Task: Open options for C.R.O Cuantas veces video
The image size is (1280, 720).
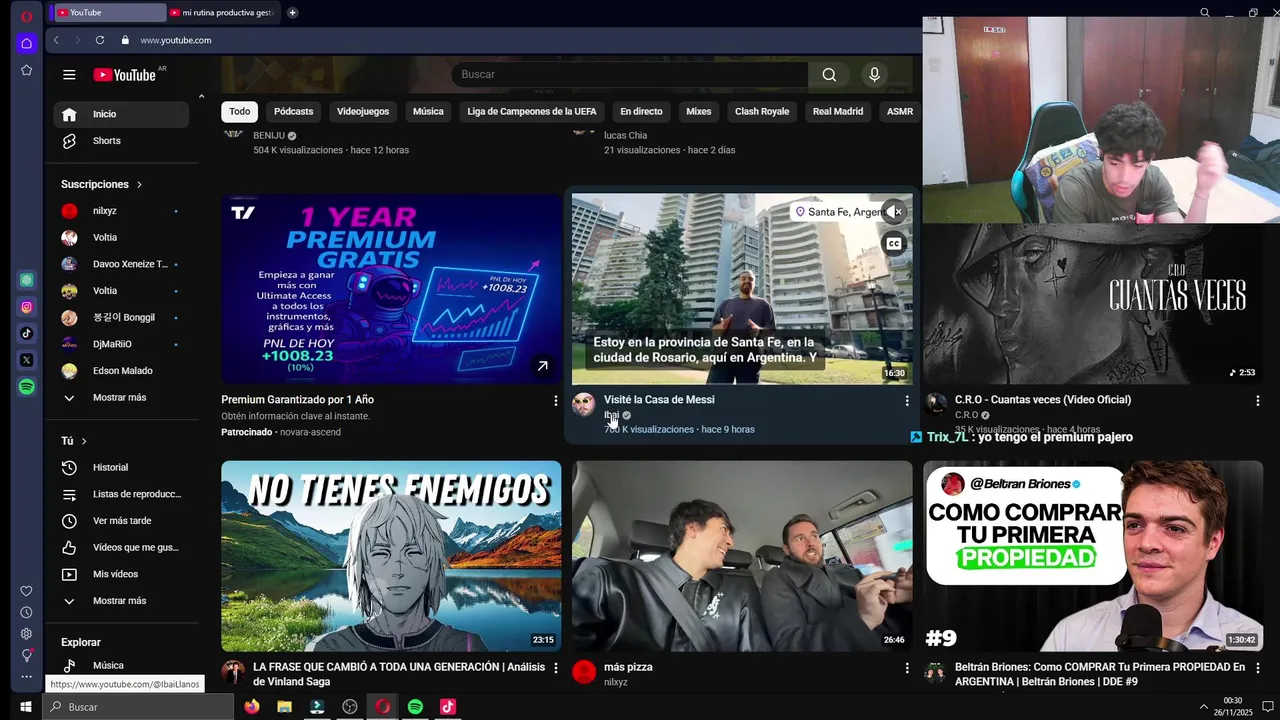Action: 1258,401
